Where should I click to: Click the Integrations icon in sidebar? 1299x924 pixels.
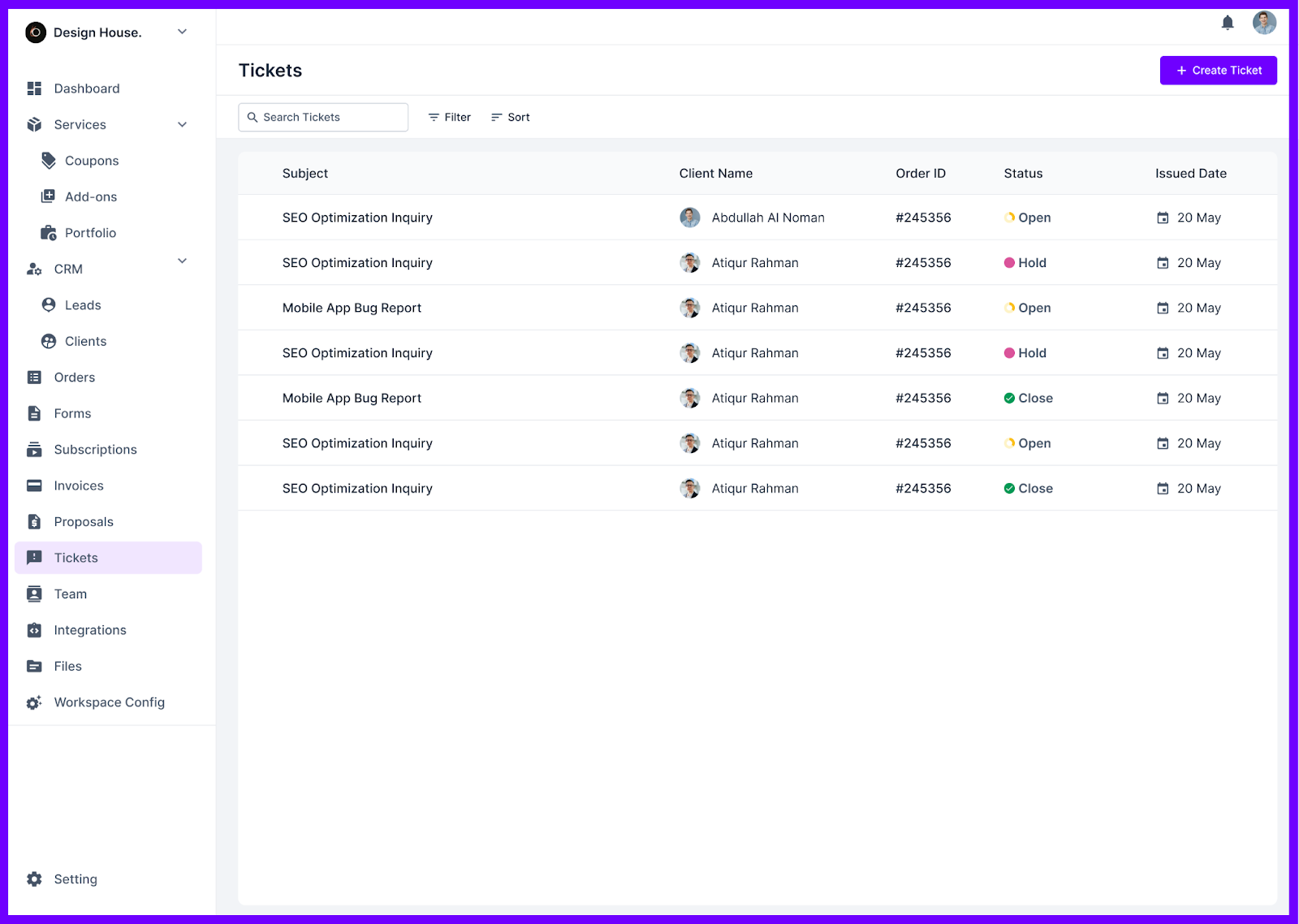point(34,630)
